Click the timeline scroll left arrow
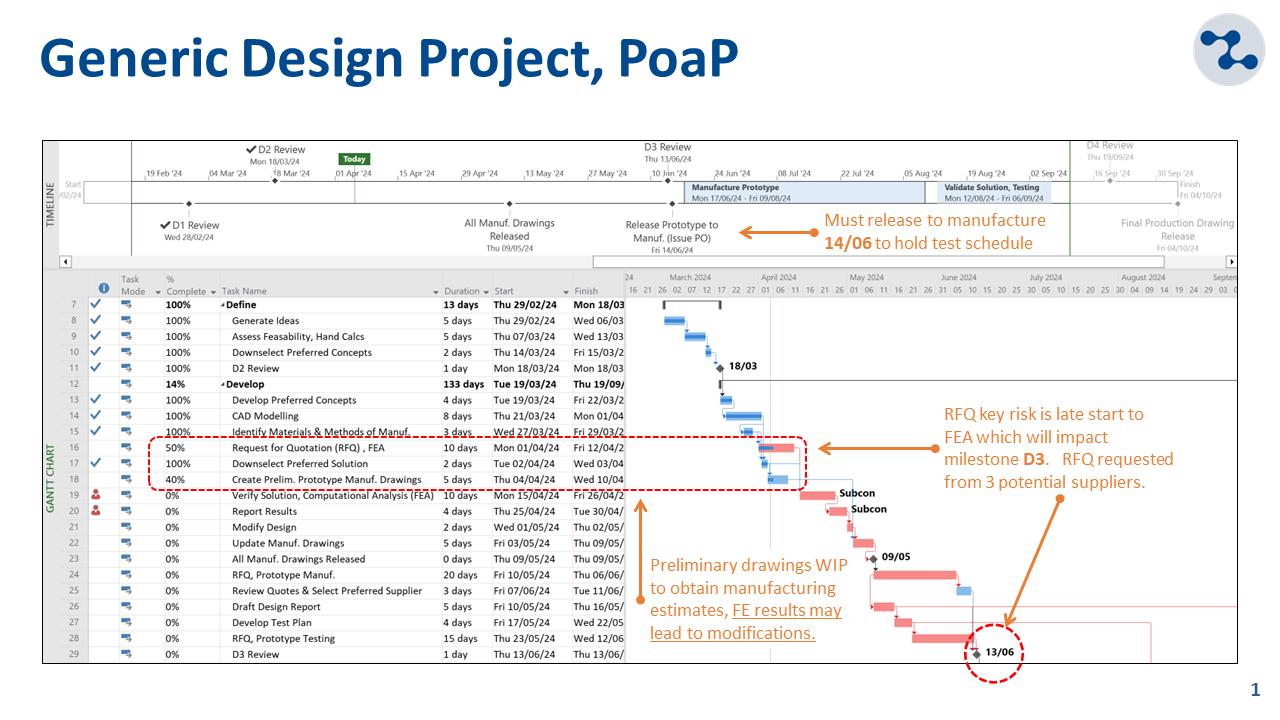The image size is (1280, 720). tap(66, 262)
